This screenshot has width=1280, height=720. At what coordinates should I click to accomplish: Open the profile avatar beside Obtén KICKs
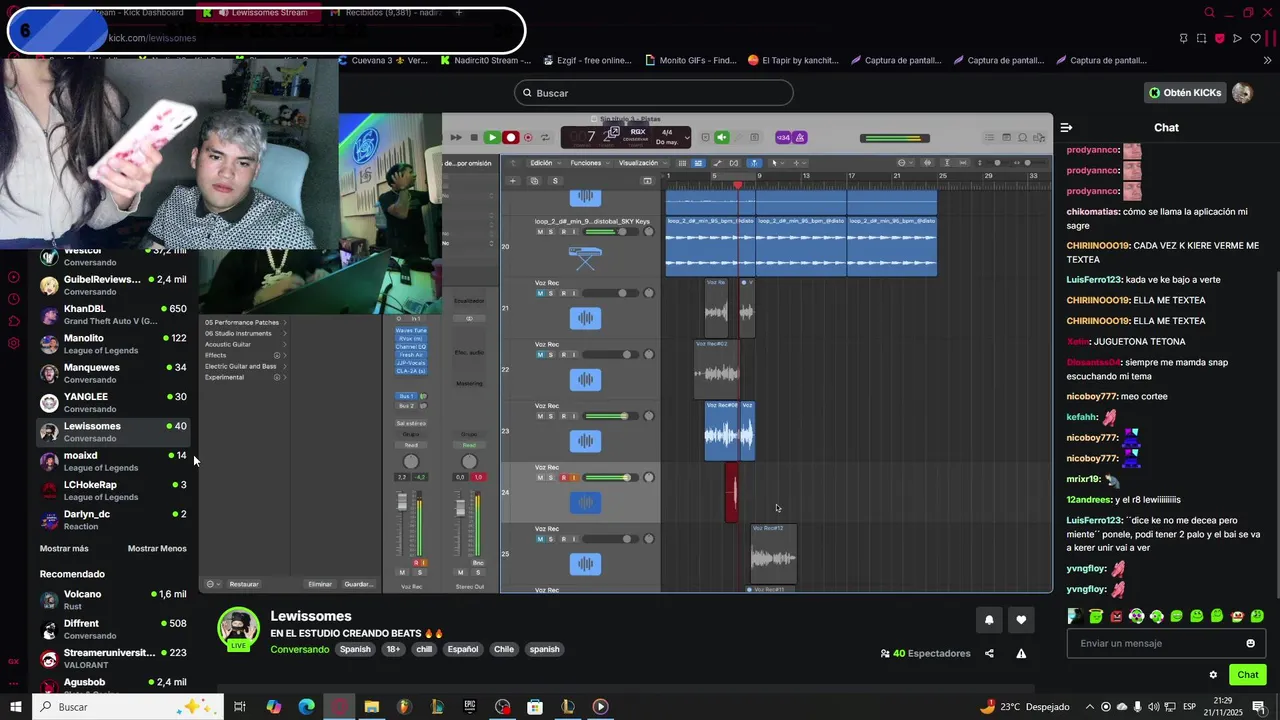pyautogui.click(x=1242, y=93)
